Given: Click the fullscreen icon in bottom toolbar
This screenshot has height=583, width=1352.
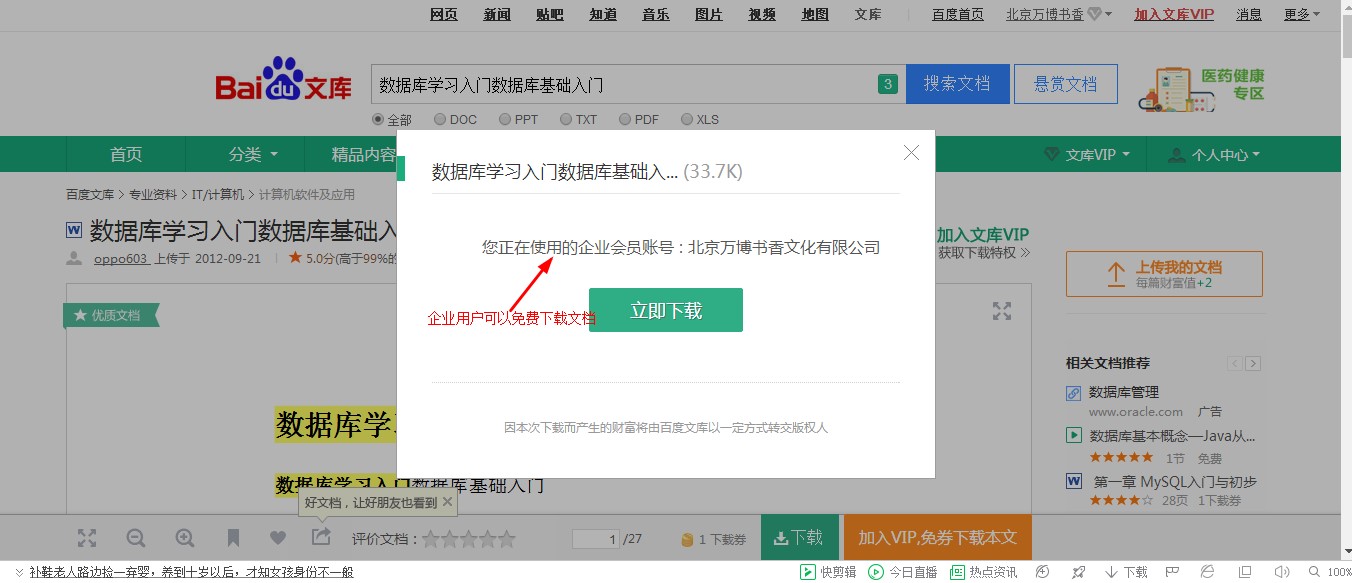Looking at the screenshot, I should pyautogui.click(x=87, y=538).
